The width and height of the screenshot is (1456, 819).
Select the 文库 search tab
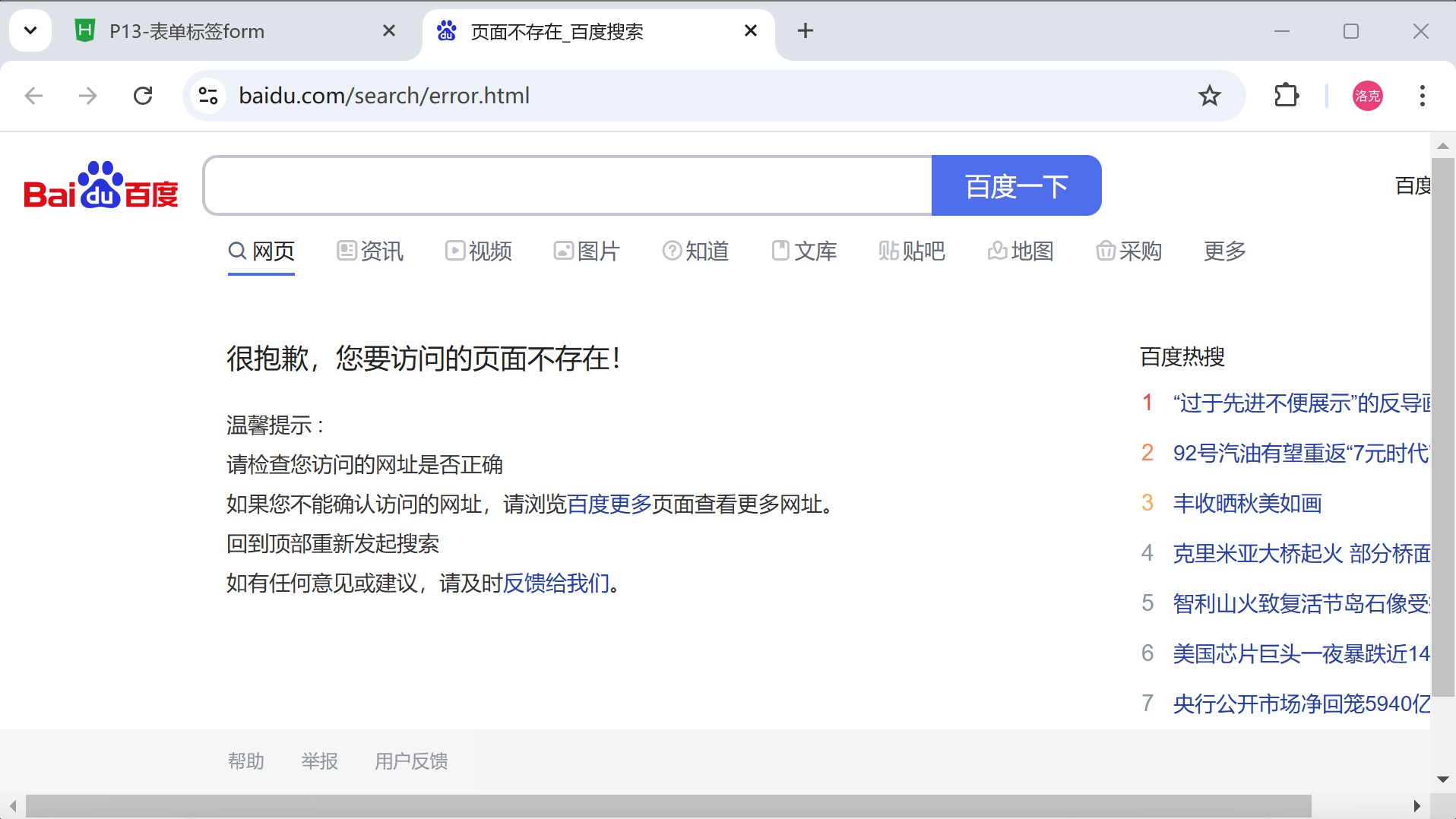point(804,251)
